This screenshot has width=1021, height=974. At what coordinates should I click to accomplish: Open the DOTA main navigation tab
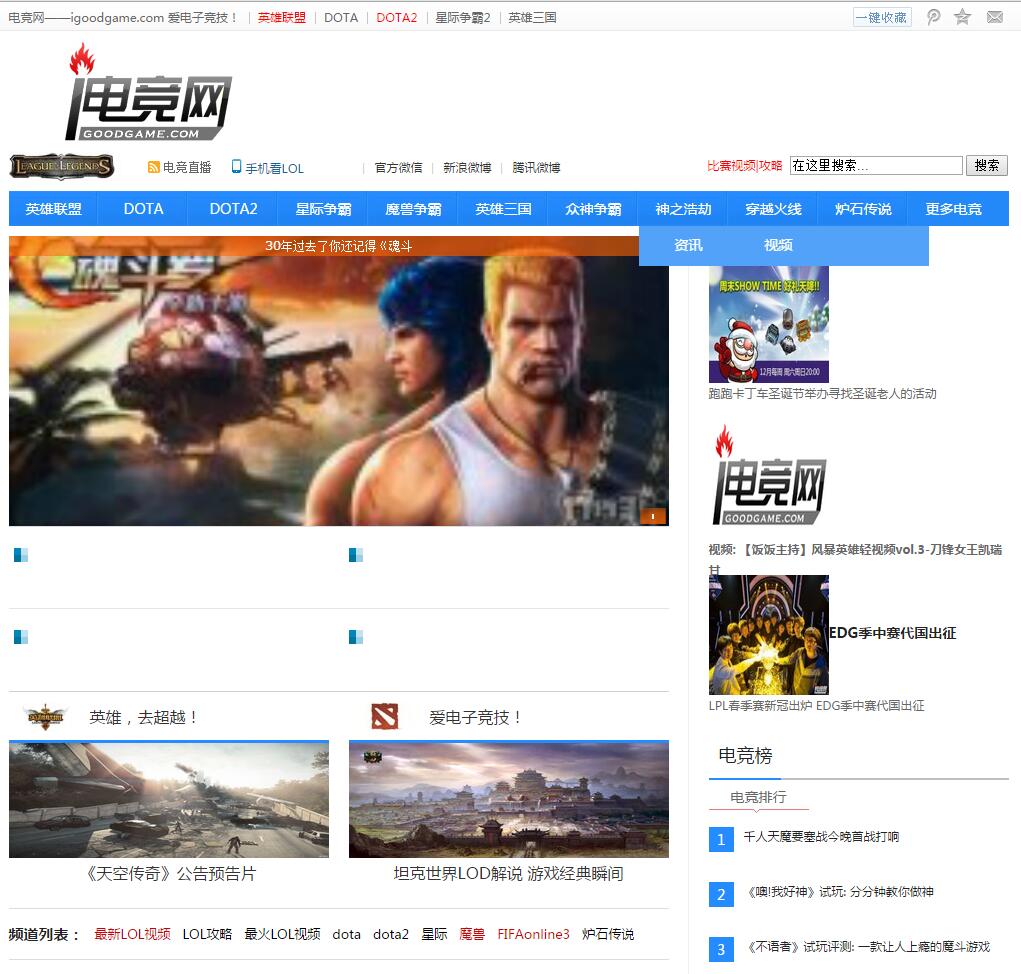pyautogui.click(x=143, y=209)
